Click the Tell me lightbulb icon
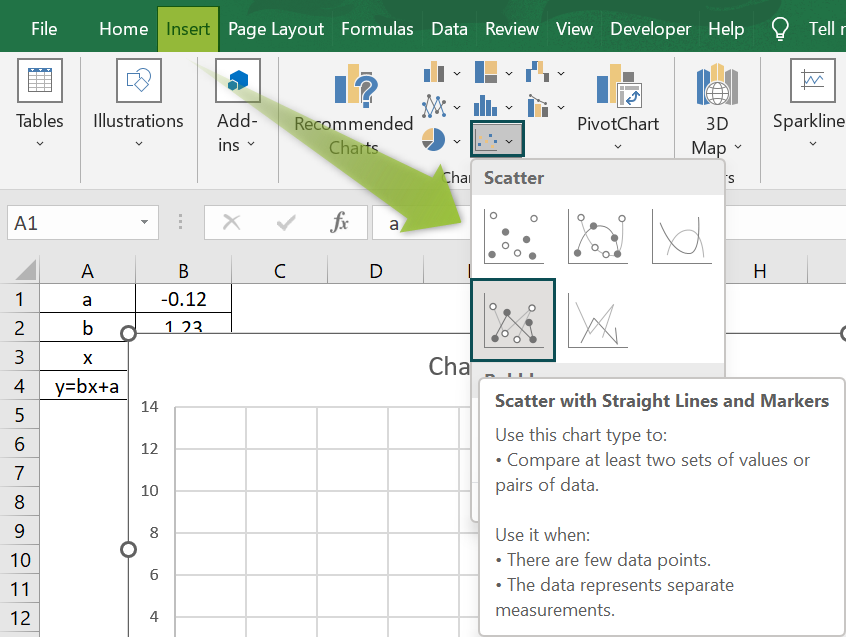 pos(780,29)
